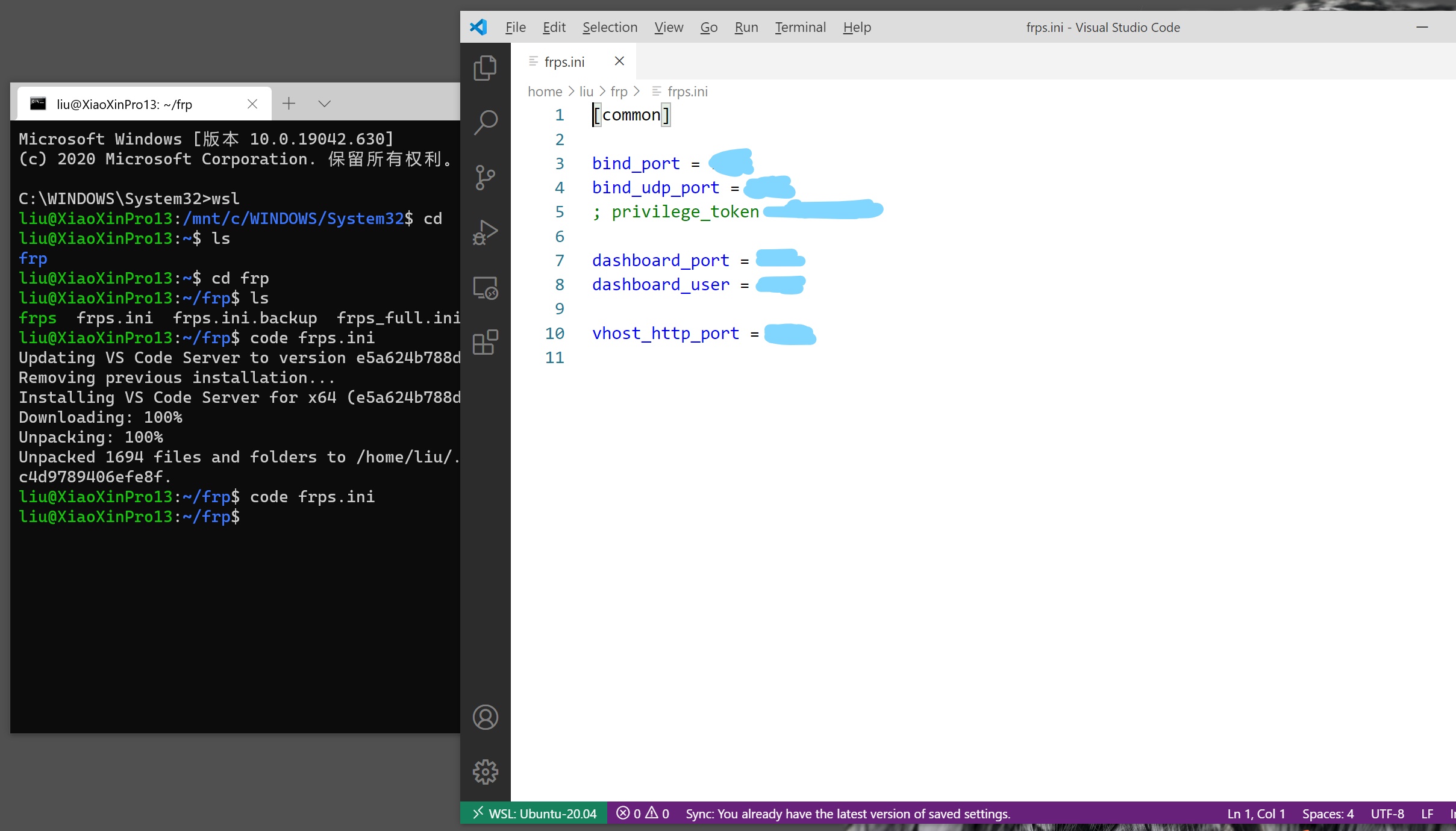Viewport: 1456px width, 831px height.
Task: Click the UTF-8 encoding selector
Action: point(1387,814)
